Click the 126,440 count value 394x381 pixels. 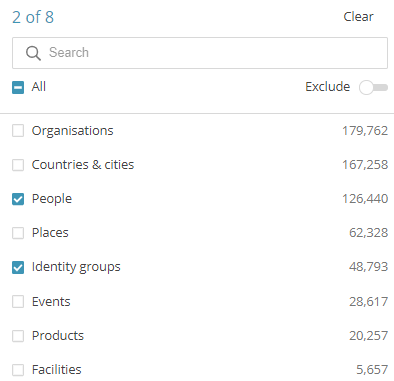point(365,199)
